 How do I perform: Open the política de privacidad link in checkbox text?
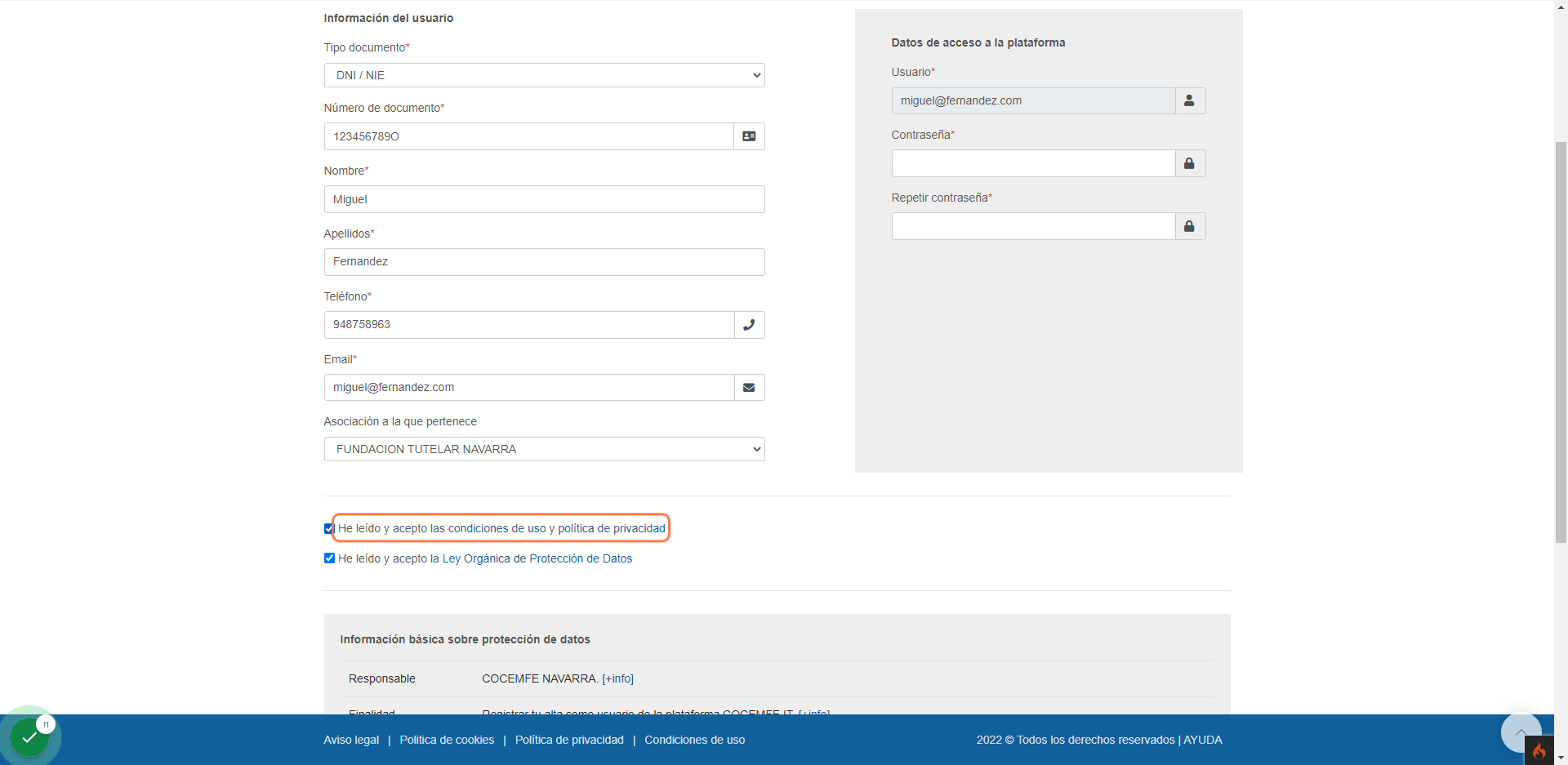tap(612, 528)
